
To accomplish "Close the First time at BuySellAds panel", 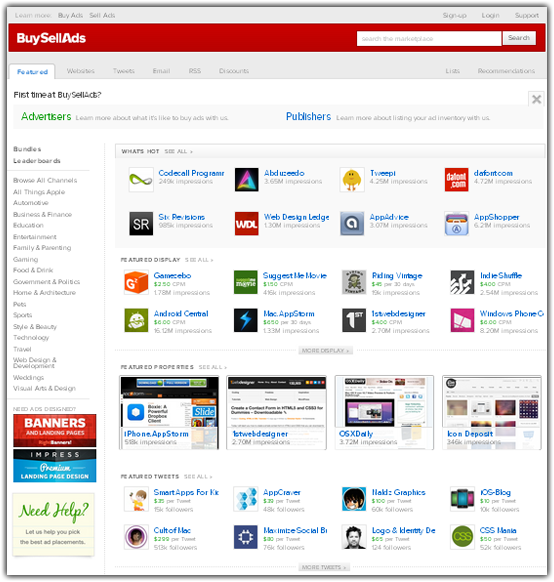I will click(x=536, y=99).
